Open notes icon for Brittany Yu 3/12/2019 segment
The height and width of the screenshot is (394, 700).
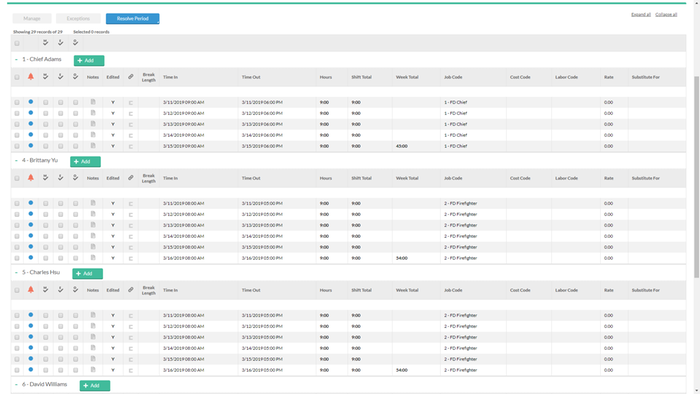[93, 214]
